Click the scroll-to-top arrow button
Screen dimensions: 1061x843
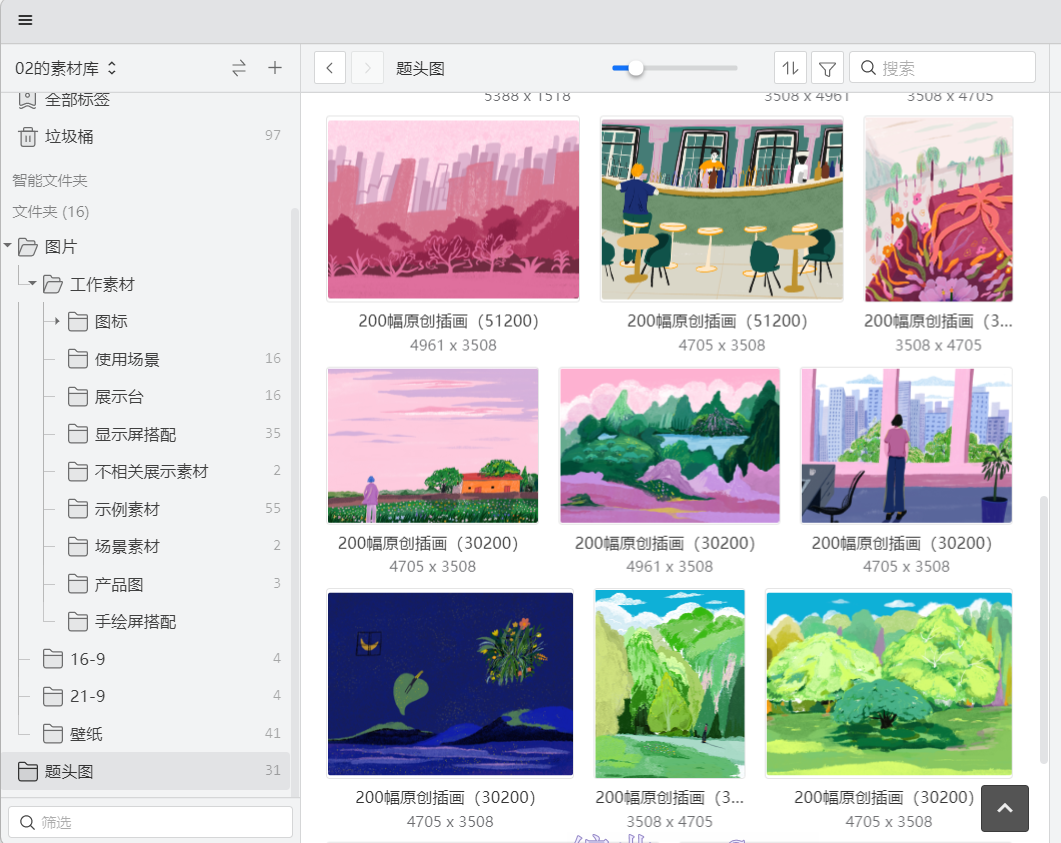(1005, 808)
